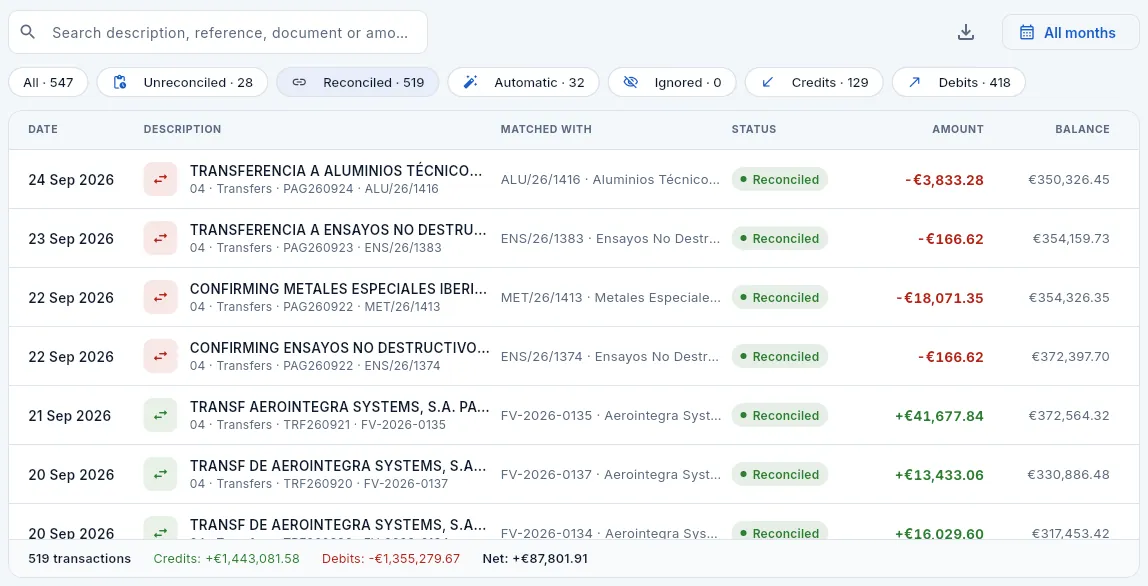Sort by the DESCRIPTION column header

[x=182, y=129]
